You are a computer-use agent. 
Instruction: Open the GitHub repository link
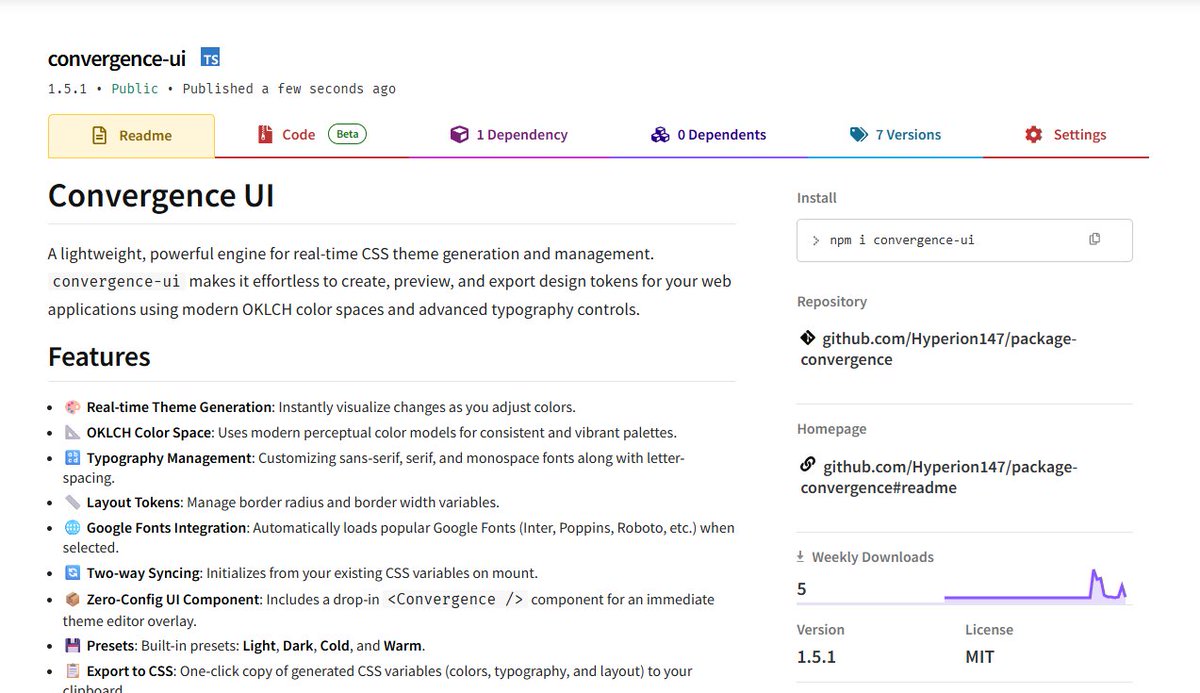938,349
